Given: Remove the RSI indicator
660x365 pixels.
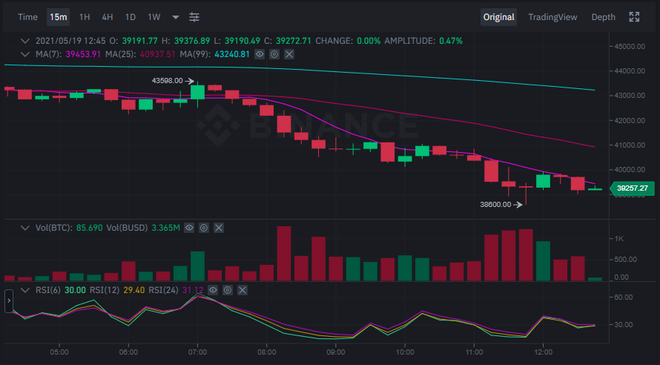Looking at the screenshot, I should [x=242, y=290].
